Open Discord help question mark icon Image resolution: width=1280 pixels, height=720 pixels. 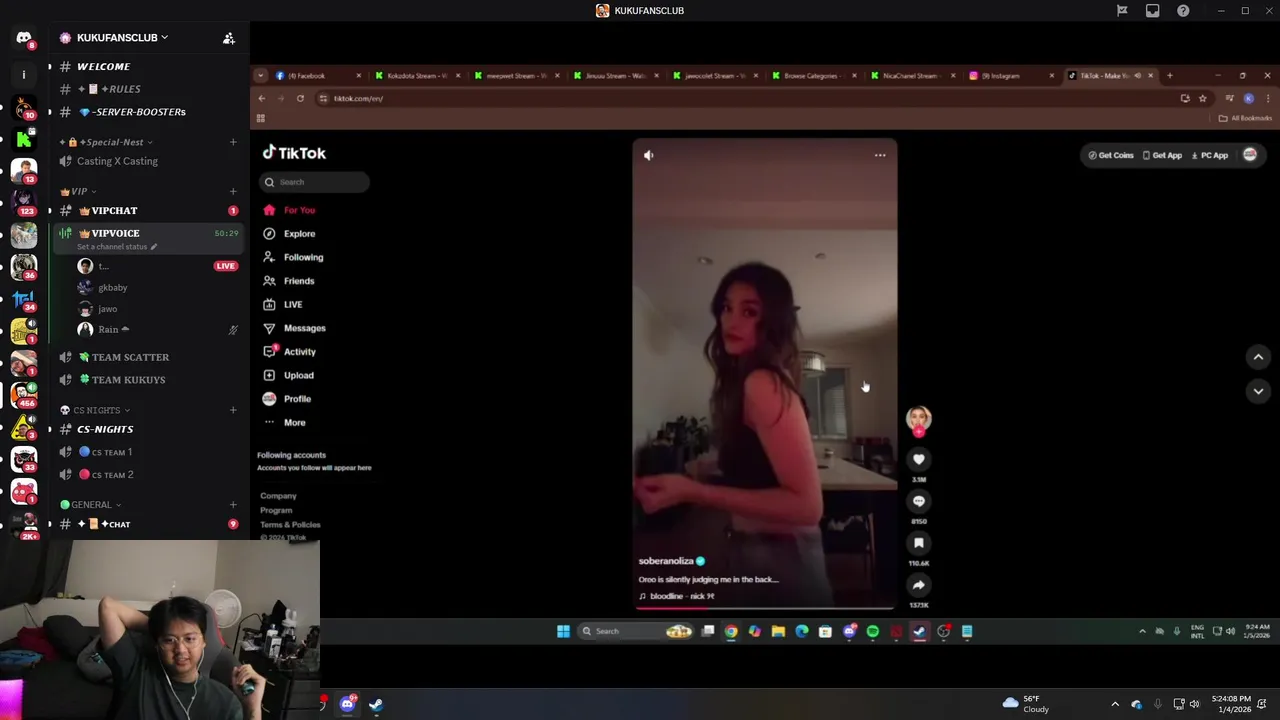(x=1183, y=11)
